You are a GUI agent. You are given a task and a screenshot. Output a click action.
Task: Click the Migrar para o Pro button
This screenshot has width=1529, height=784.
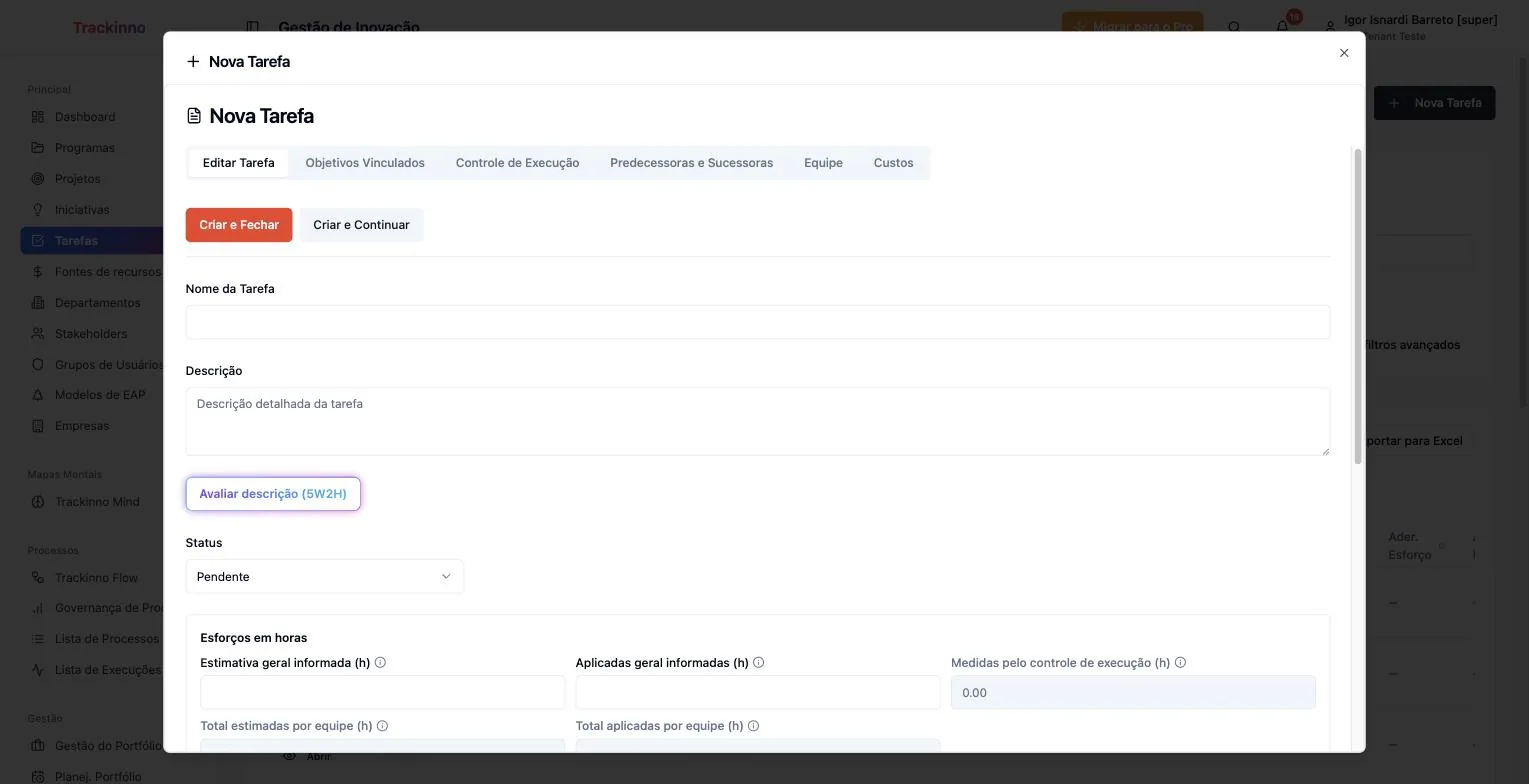[x=1133, y=27]
